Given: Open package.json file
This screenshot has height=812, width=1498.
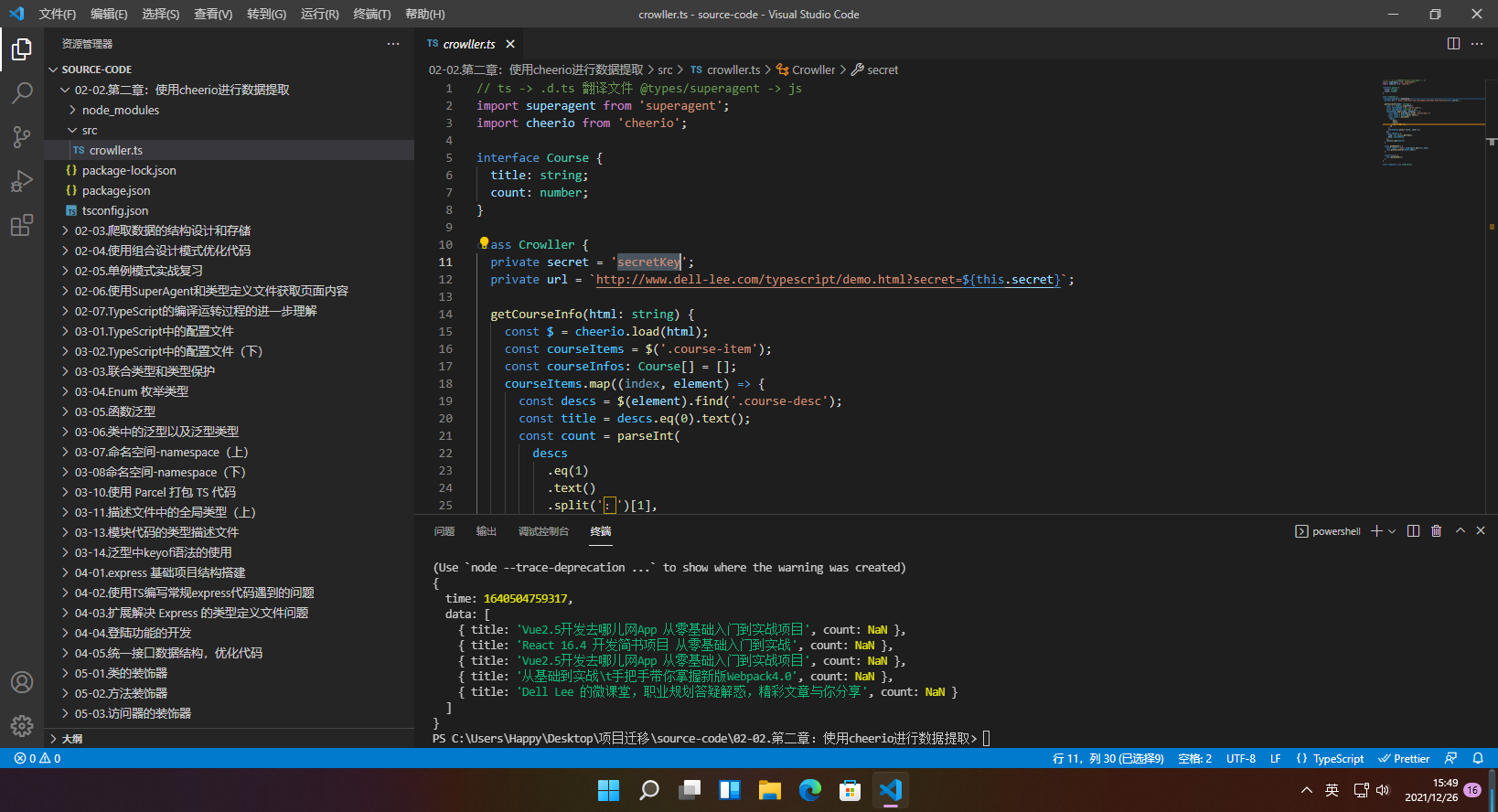Looking at the screenshot, I should pyautogui.click(x=229, y=190).
